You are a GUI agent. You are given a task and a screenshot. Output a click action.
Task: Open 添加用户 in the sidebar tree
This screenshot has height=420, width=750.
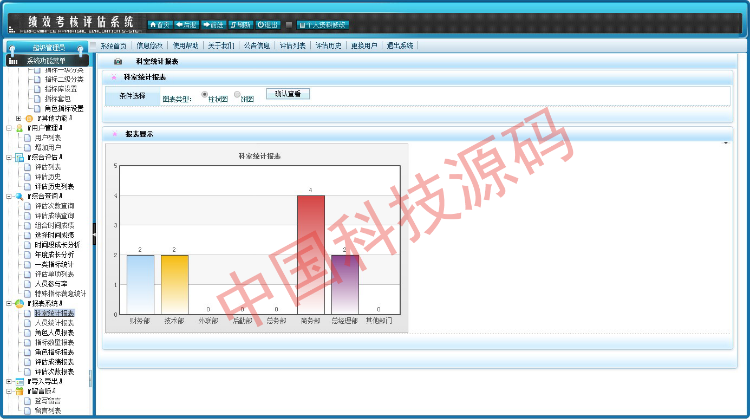pyautogui.click(x=48, y=148)
